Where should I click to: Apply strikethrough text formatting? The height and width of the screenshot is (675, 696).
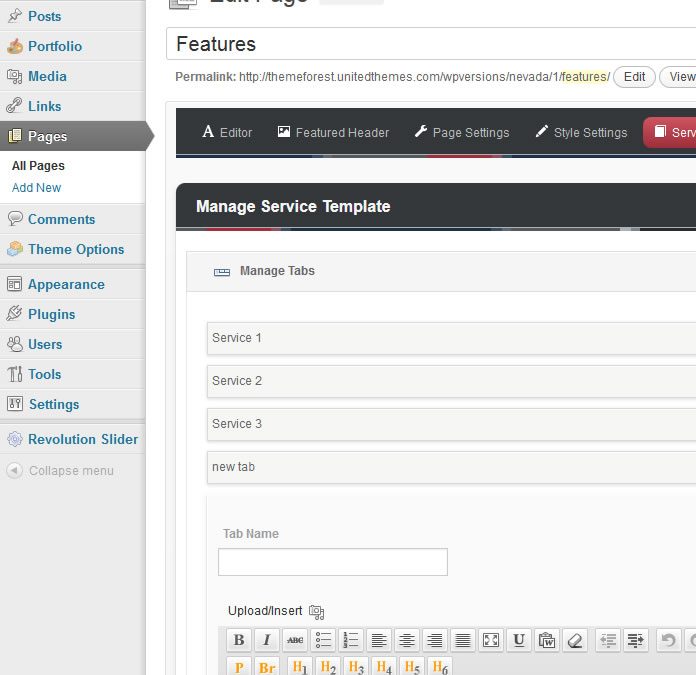click(x=295, y=641)
